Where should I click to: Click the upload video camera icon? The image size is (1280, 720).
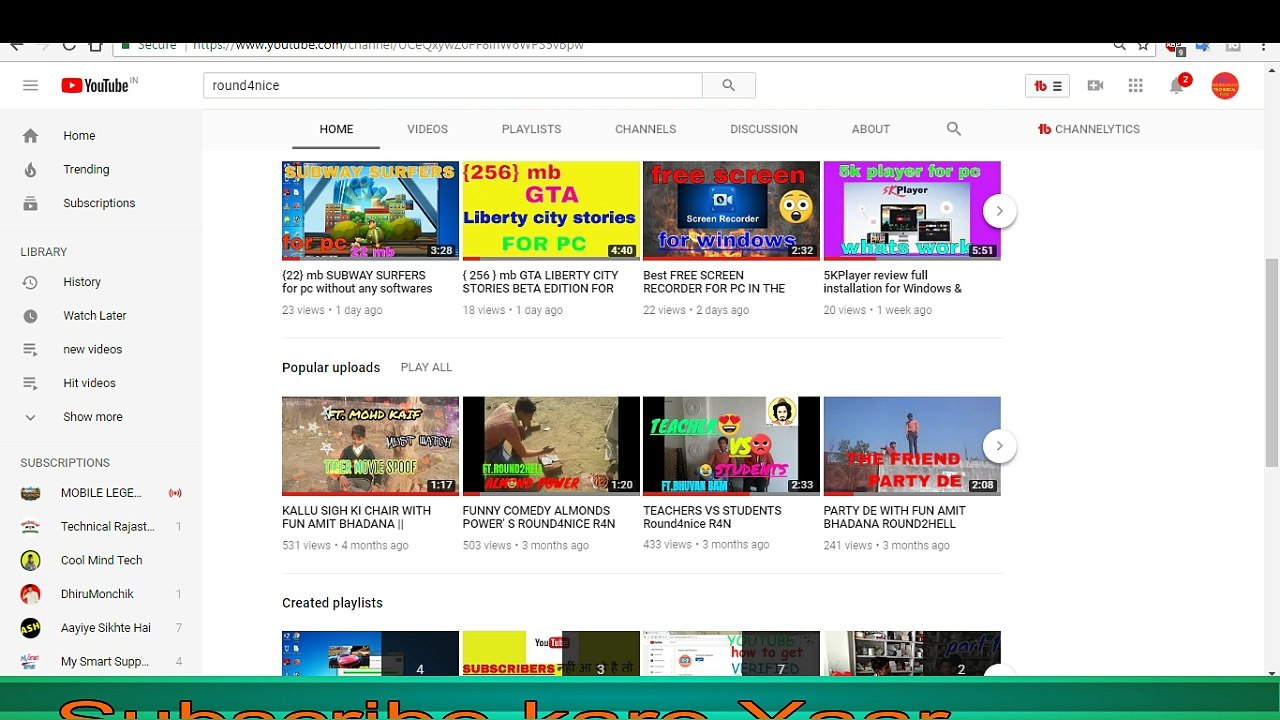pos(1095,86)
